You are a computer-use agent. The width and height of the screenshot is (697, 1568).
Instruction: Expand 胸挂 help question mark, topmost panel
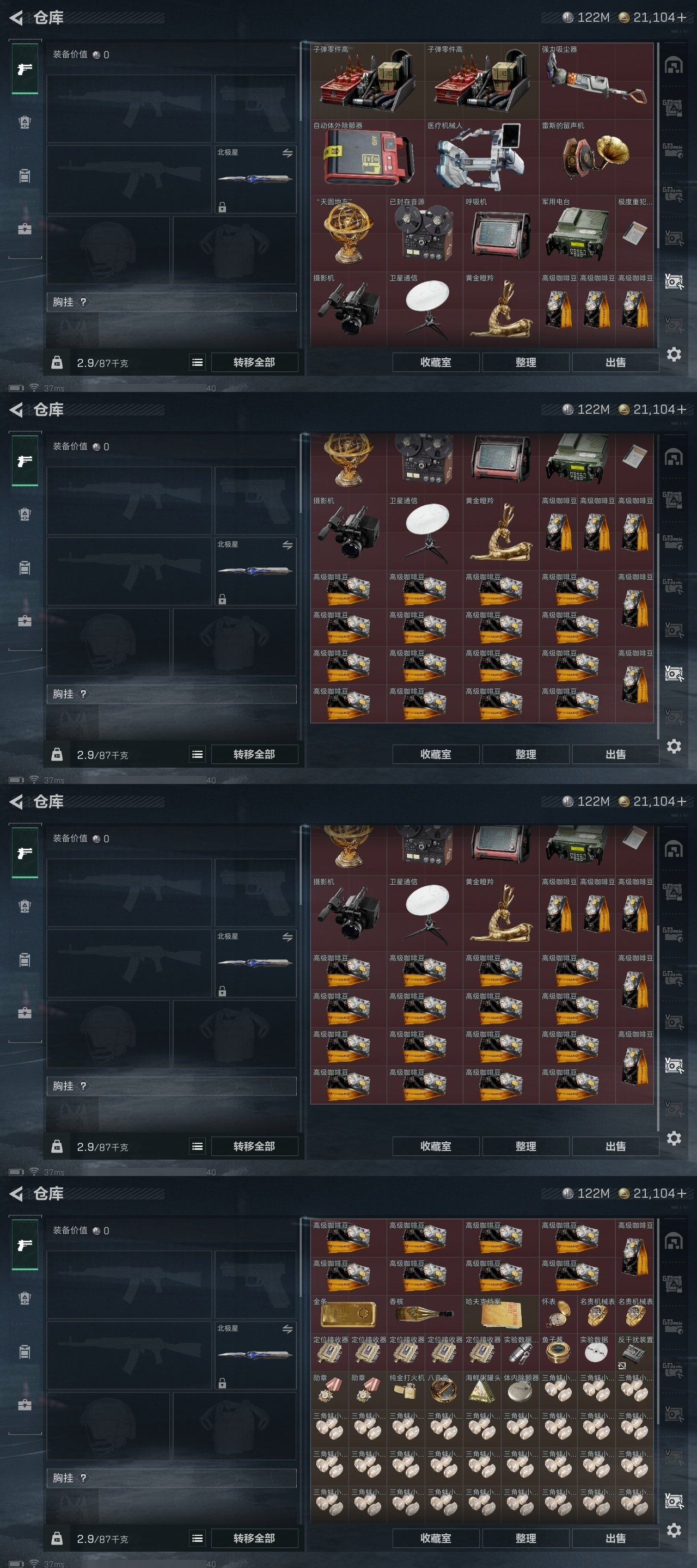pos(83,302)
